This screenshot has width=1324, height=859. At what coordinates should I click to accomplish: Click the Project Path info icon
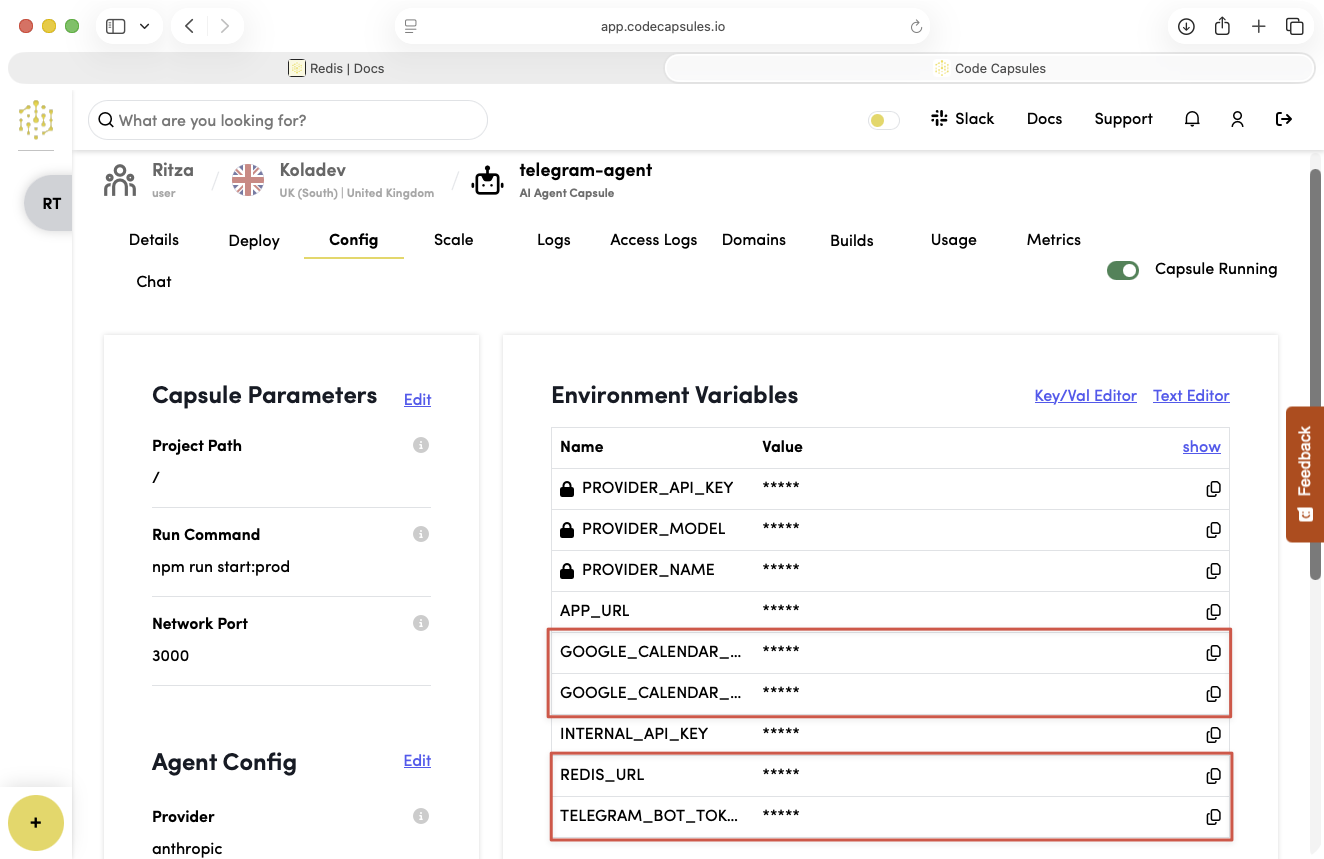[421, 445]
